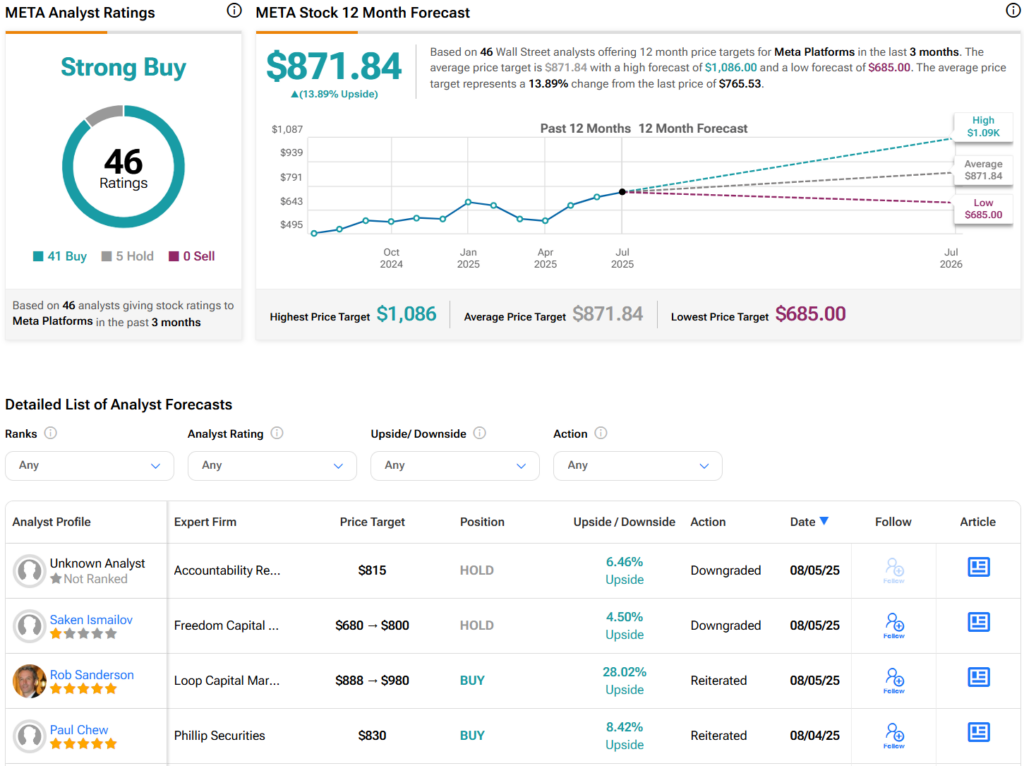Follow the Unknown Analyst from Accountability Research

coord(894,570)
